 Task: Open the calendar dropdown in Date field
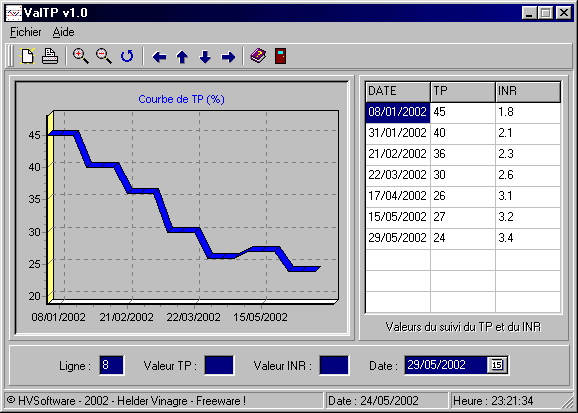tap(497, 365)
